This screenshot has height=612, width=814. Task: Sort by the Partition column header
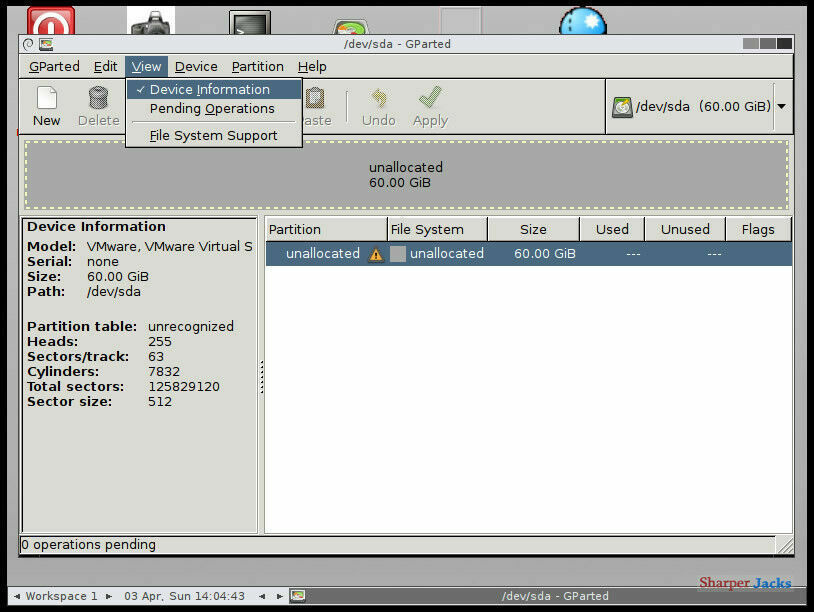326,229
